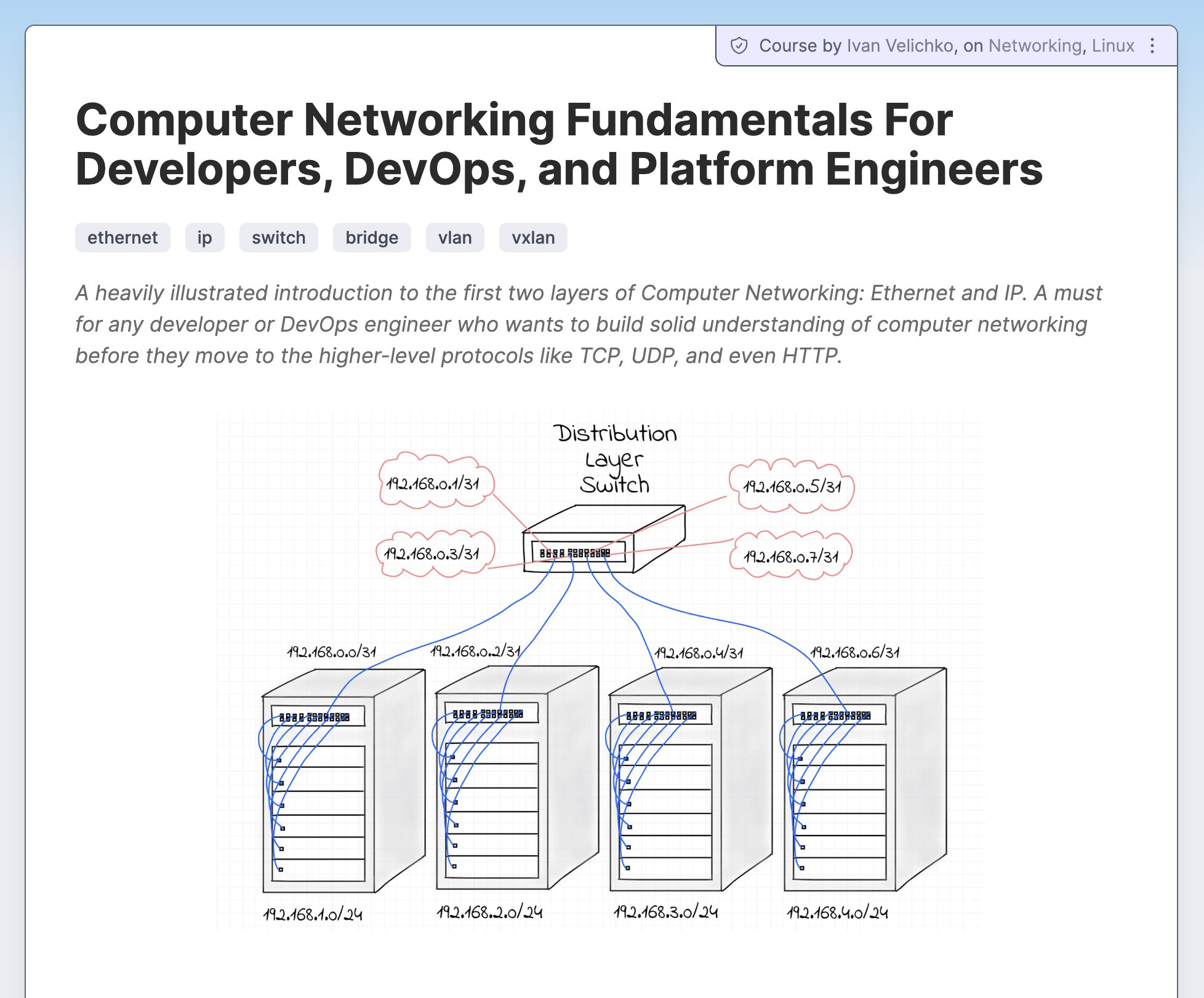Select the ethernet tag
The image size is (1204, 998).
pos(122,238)
